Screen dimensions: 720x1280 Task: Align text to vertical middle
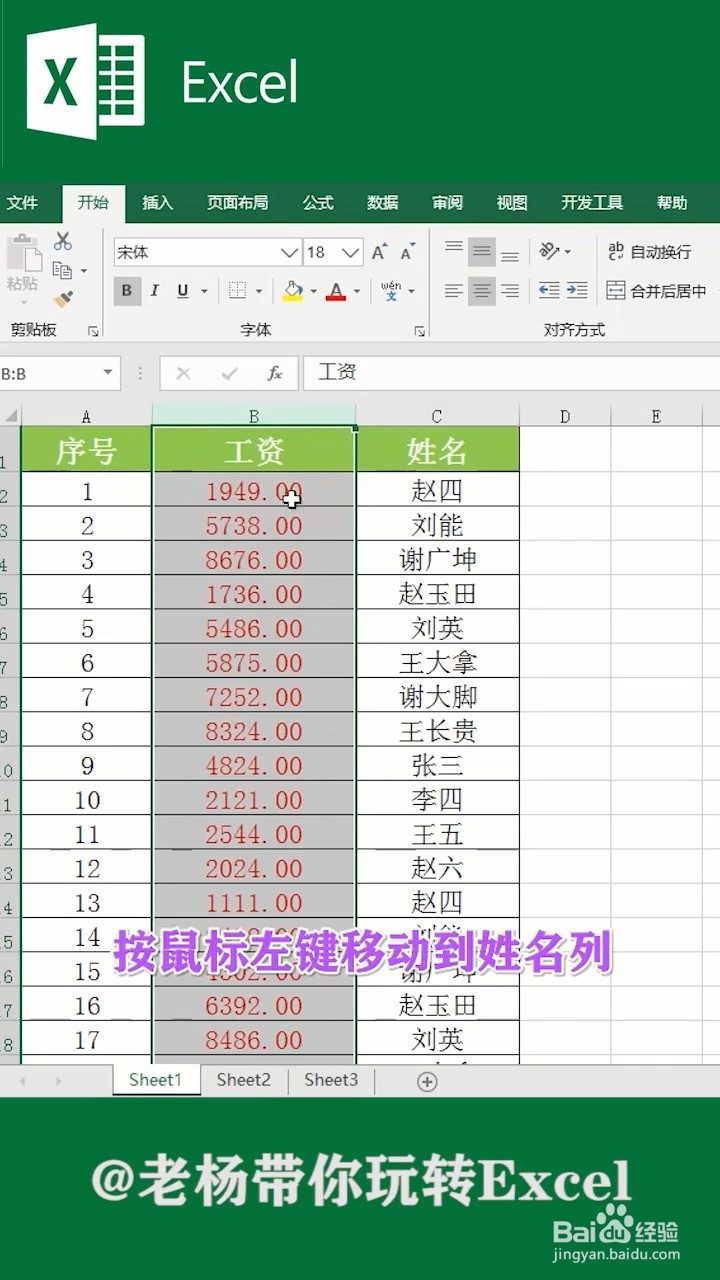click(482, 251)
